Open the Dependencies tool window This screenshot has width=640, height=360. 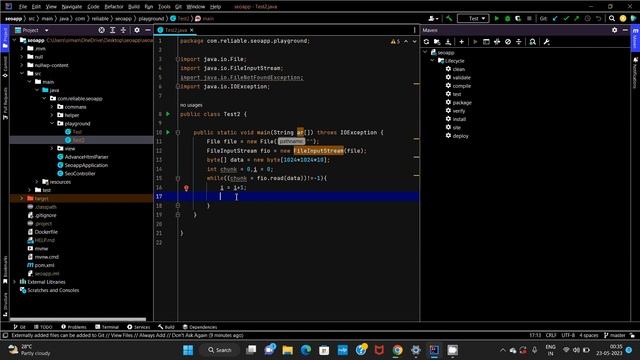[x=200, y=327]
